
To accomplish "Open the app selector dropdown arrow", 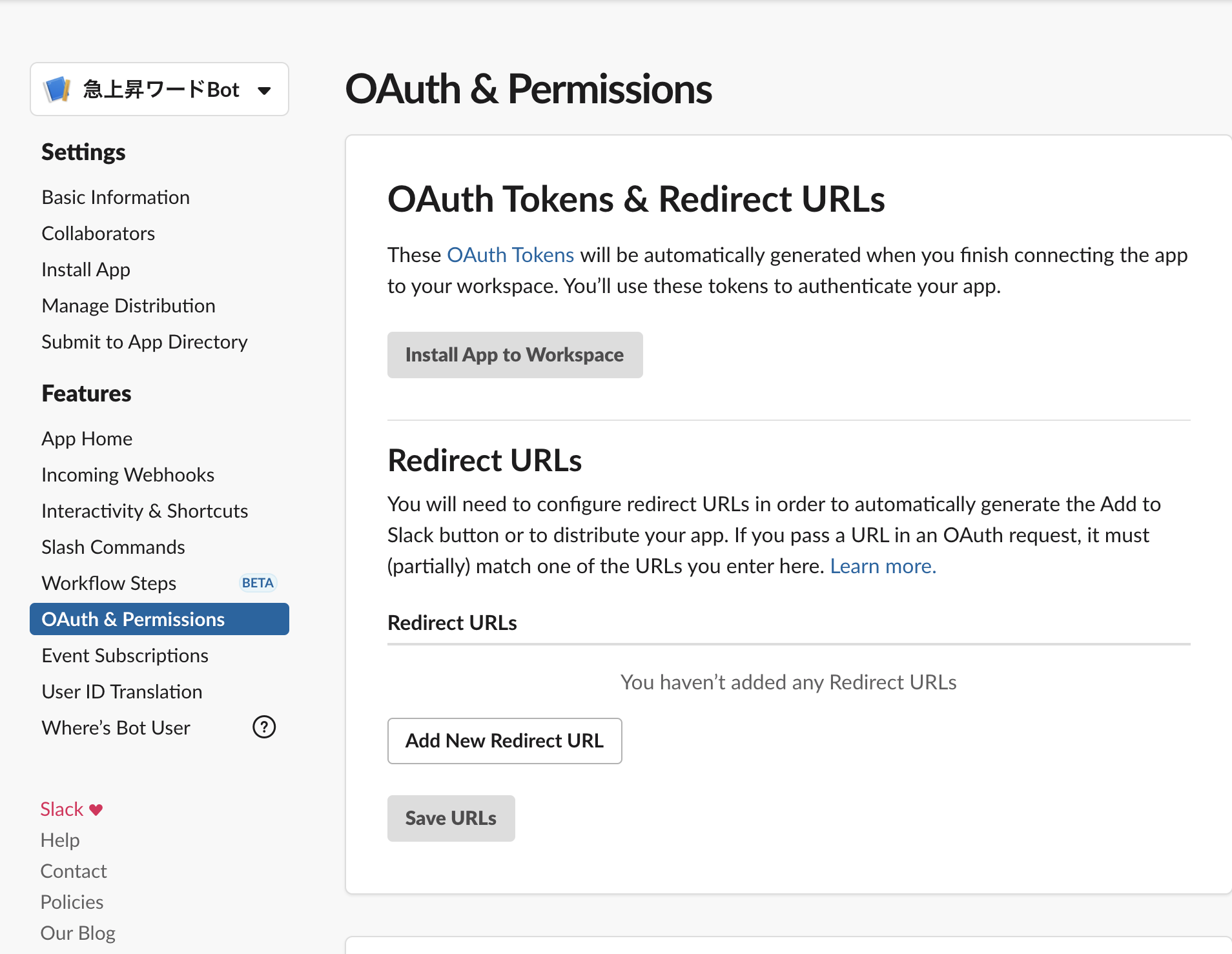I will pyautogui.click(x=263, y=90).
